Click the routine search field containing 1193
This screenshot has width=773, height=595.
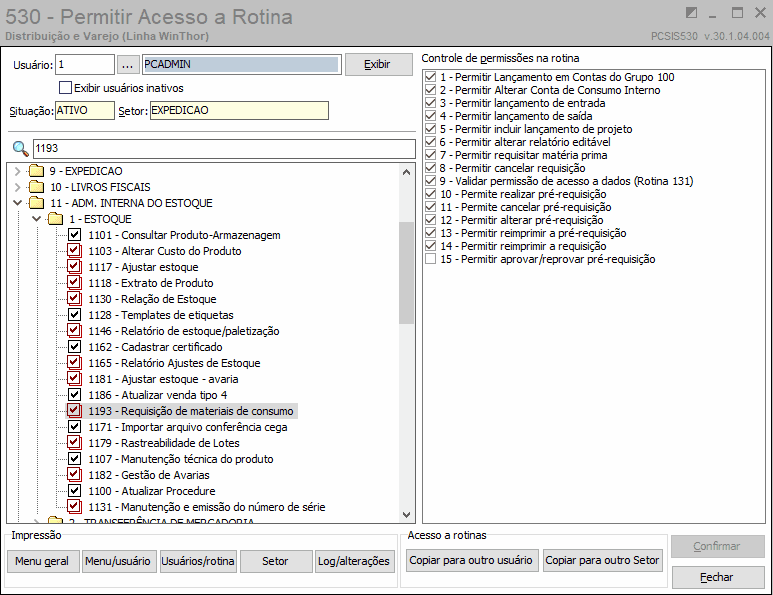pyautogui.click(x=224, y=148)
